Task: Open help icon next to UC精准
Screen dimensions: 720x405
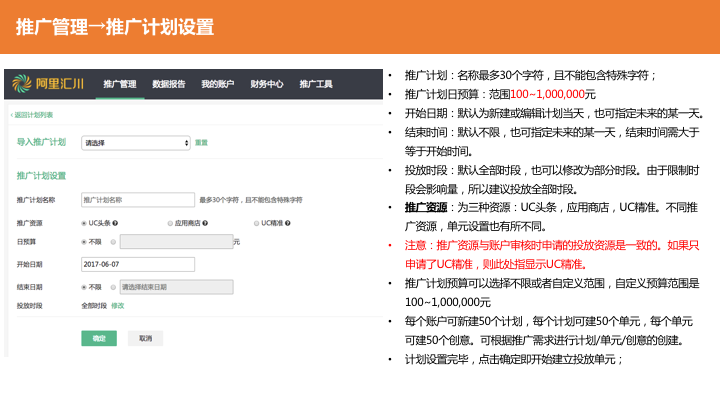Action: pos(287,223)
